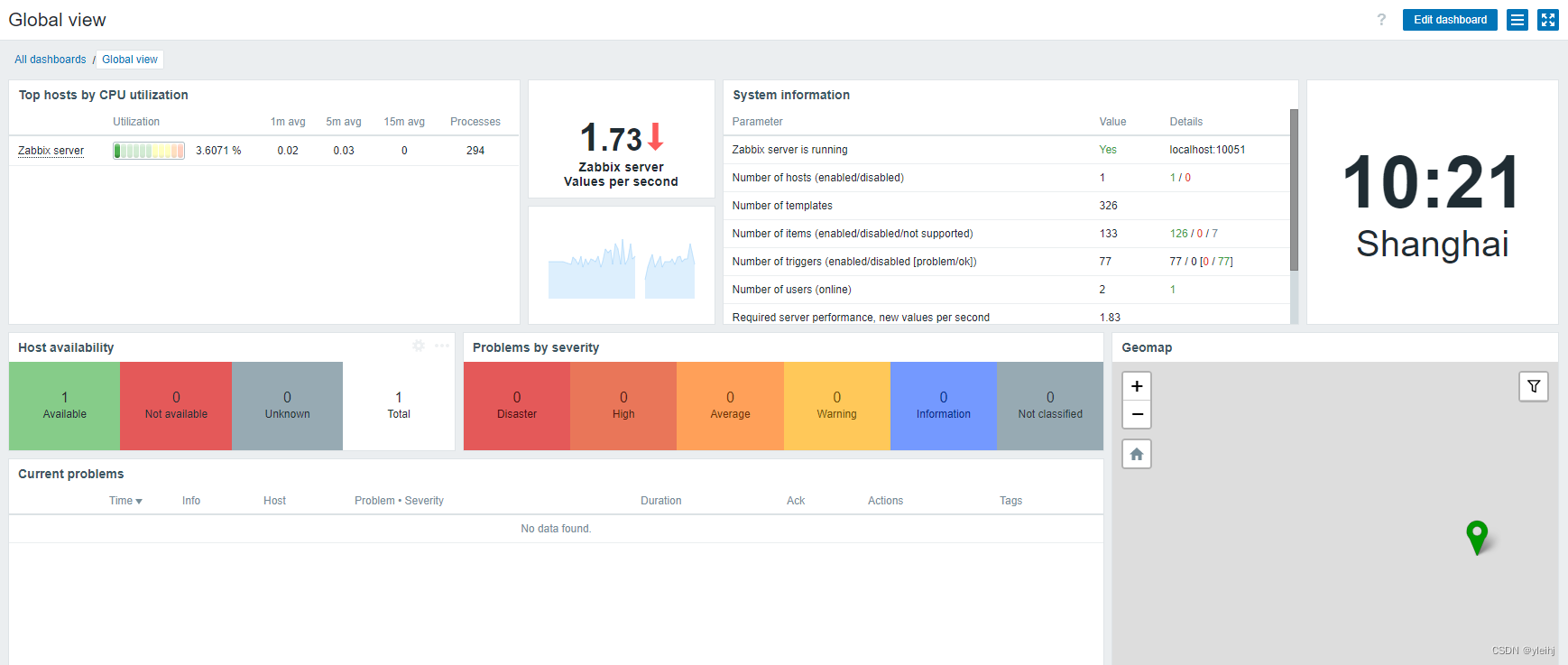
Task: Select the Disaster severity block
Action: point(517,406)
